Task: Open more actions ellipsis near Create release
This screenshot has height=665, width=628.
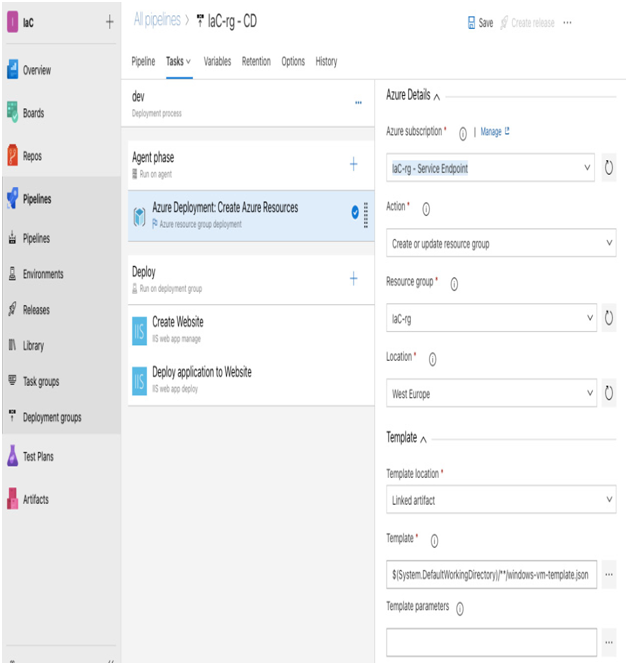Action: 567,22
